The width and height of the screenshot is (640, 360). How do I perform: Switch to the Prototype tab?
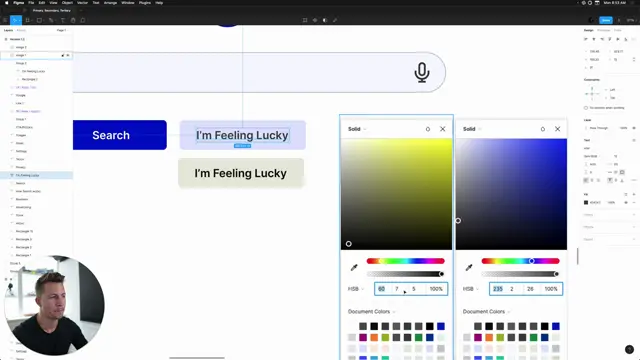pyautogui.click(x=603, y=30)
